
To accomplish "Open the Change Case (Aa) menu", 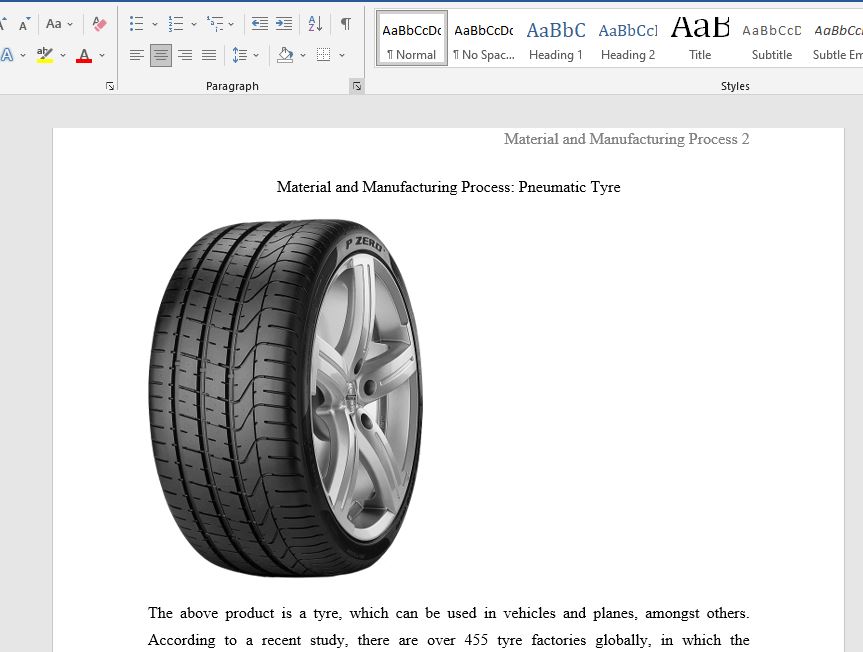I will (54, 24).
